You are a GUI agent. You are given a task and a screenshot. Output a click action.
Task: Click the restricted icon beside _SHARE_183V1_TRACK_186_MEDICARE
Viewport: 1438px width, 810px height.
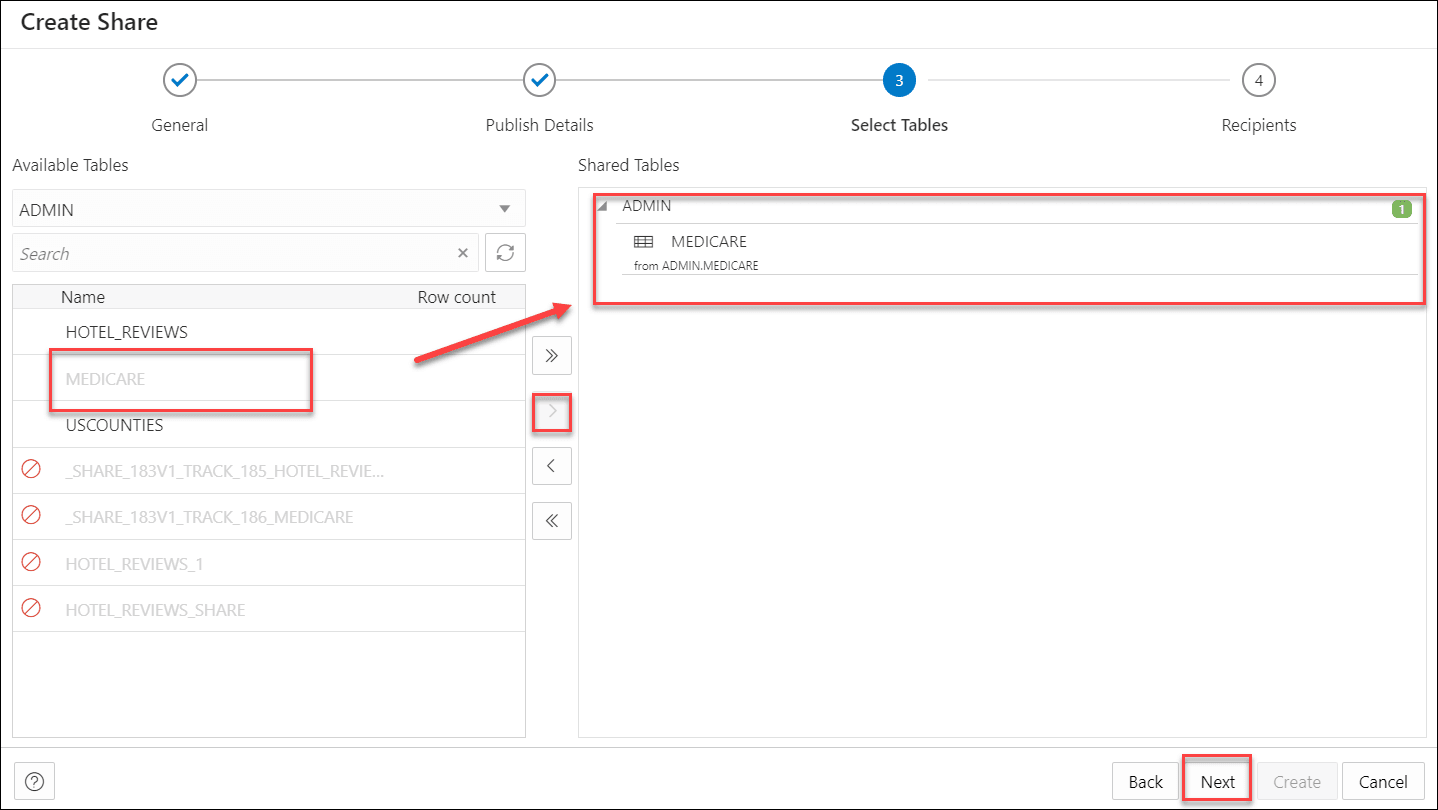click(x=31, y=516)
